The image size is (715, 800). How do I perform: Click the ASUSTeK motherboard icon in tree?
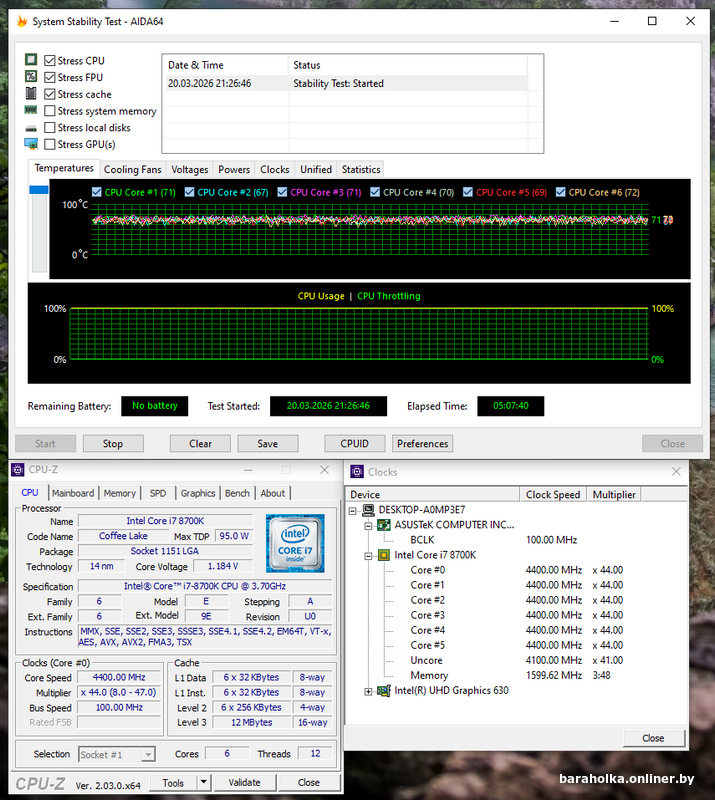point(384,525)
